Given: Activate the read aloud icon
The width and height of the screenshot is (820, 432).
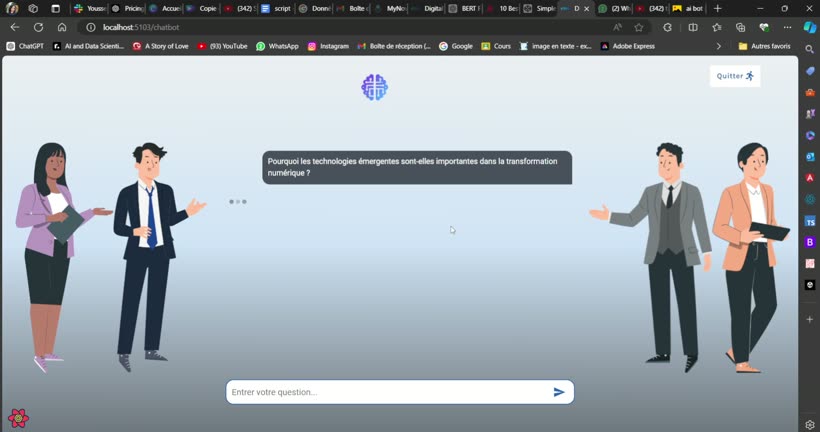Looking at the screenshot, I should pos(617,27).
